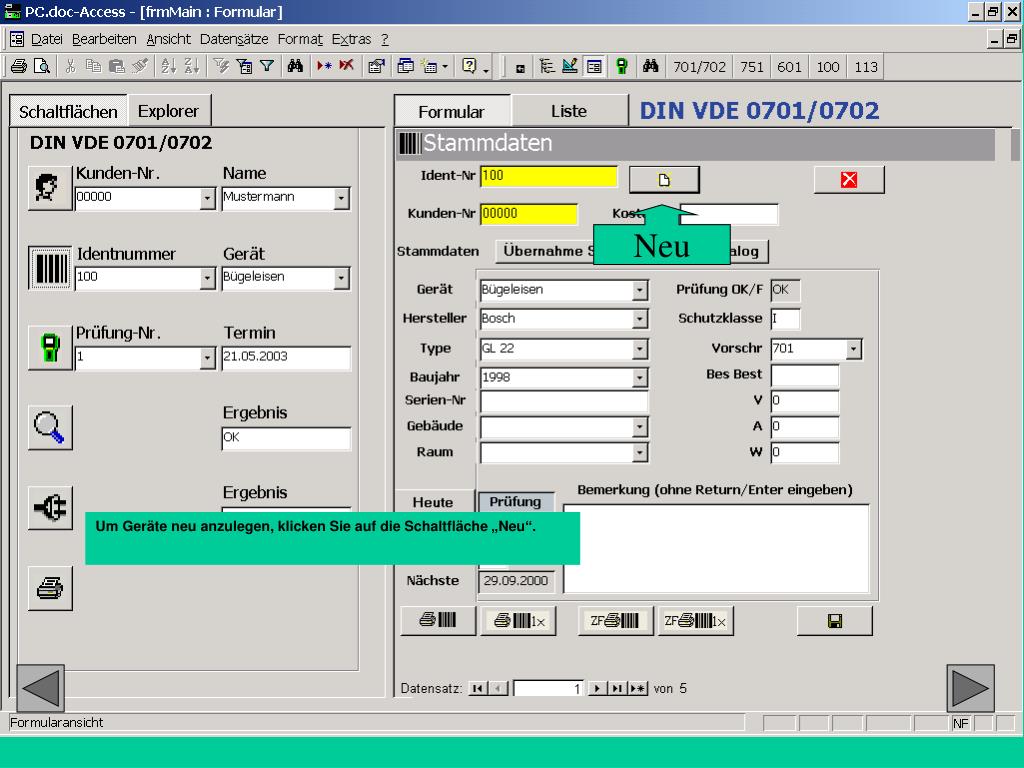
Task: Expand the Identnummer dropdown showing 100
Action: [208, 278]
